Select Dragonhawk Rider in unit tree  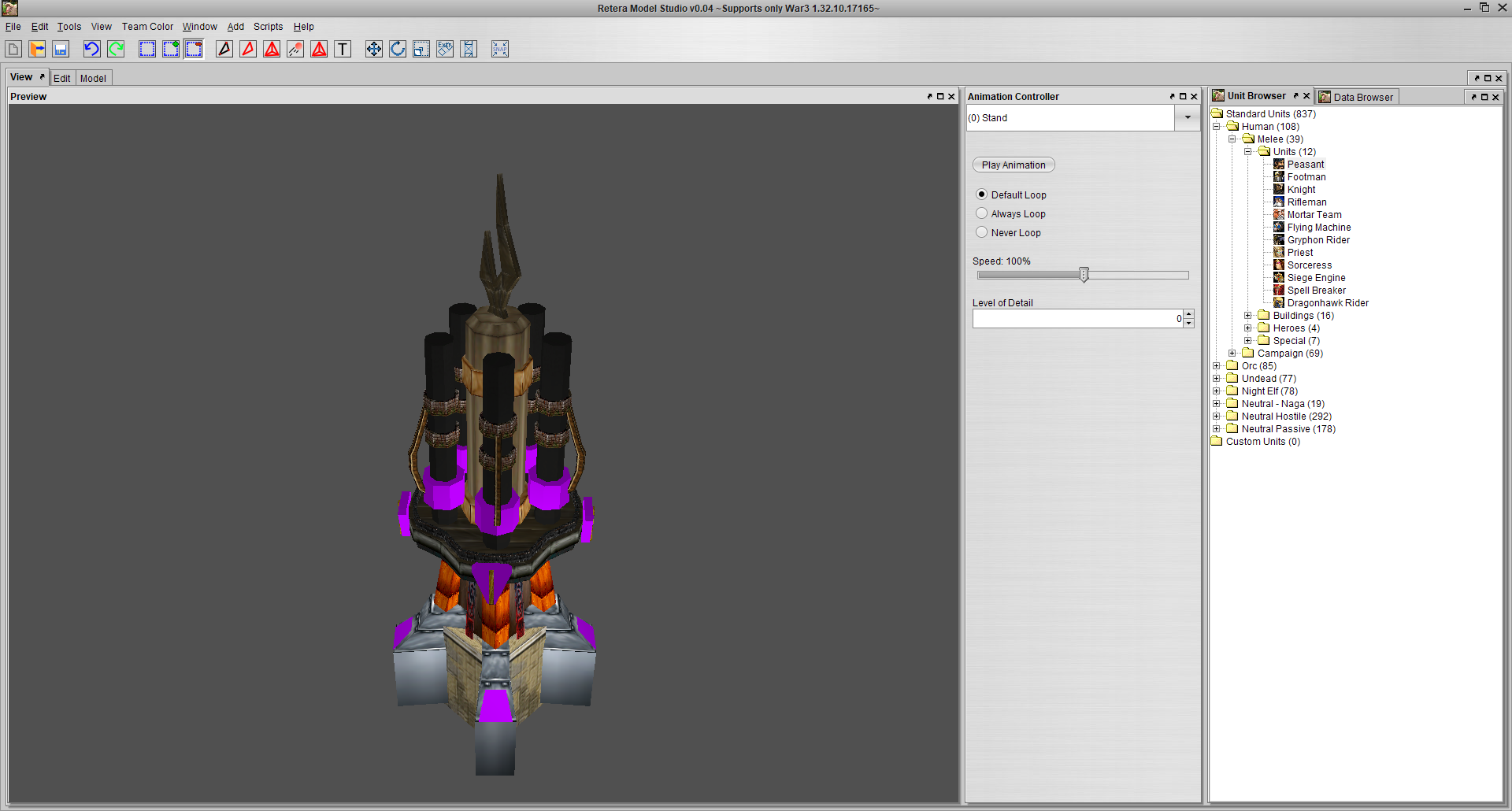coord(1328,302)
